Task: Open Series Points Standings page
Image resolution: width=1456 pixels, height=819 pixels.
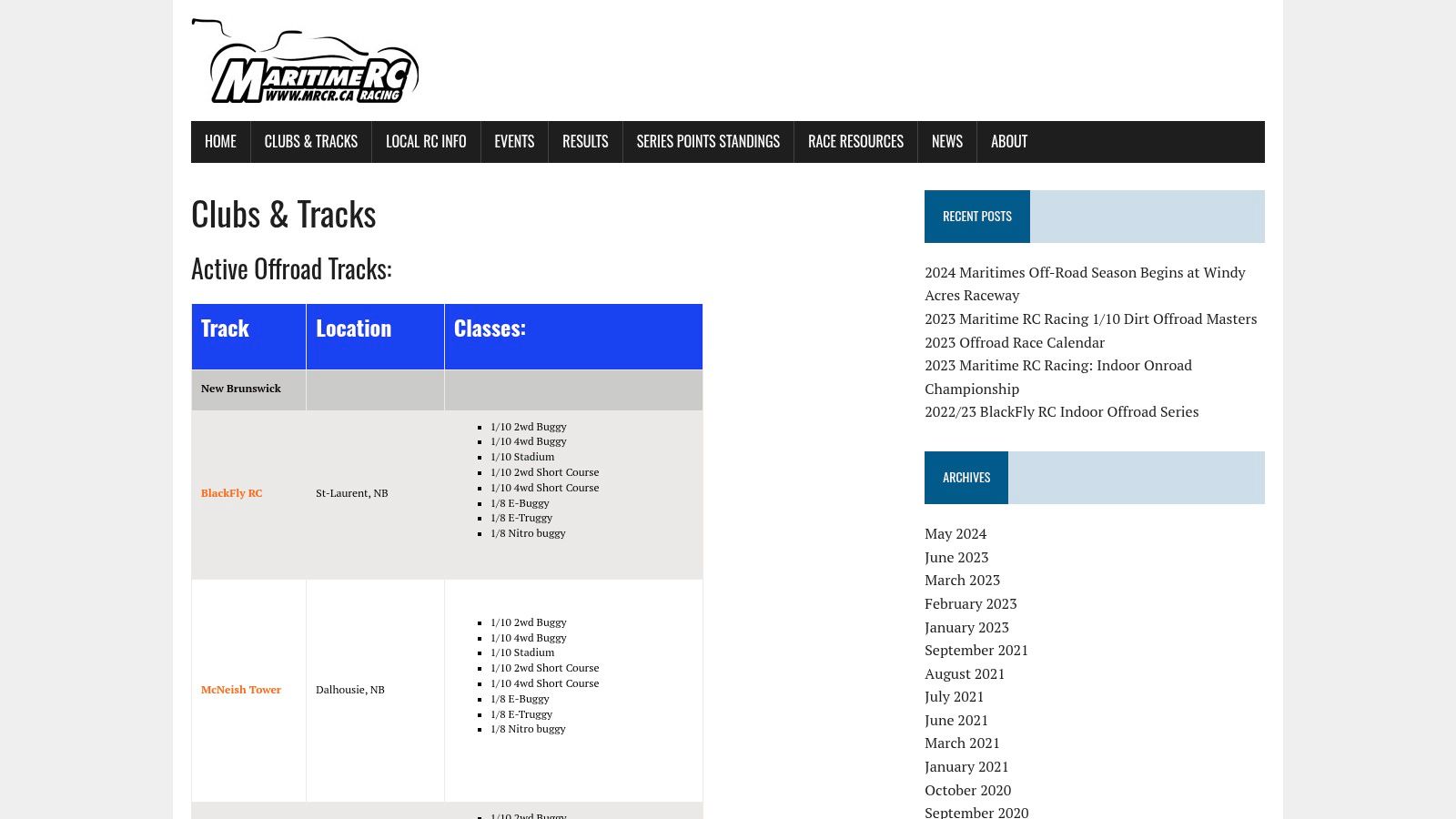Action: pyautogui.click(x=708, y=142)
